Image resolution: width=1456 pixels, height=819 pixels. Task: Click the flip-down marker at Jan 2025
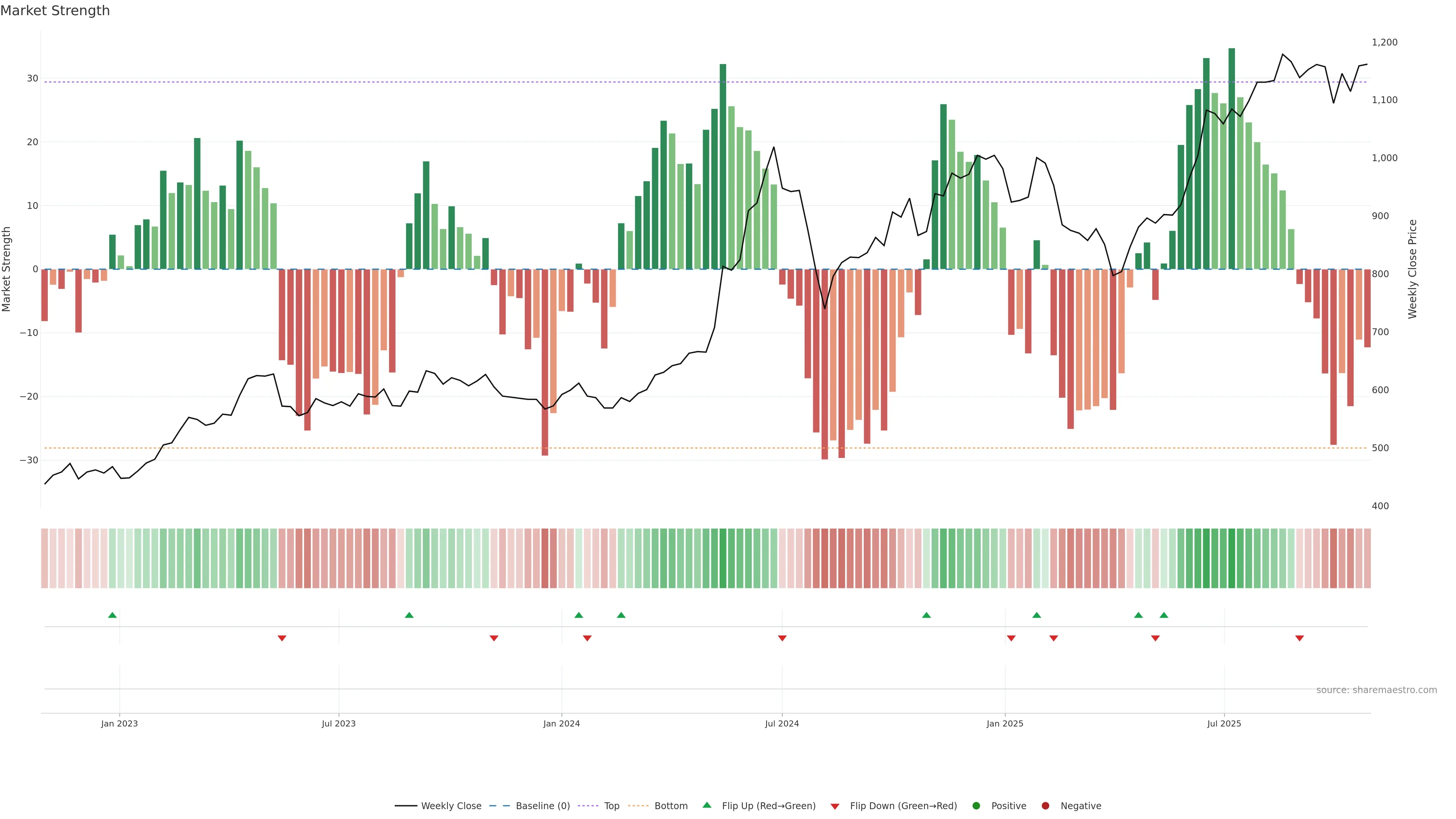point(1011,638)
